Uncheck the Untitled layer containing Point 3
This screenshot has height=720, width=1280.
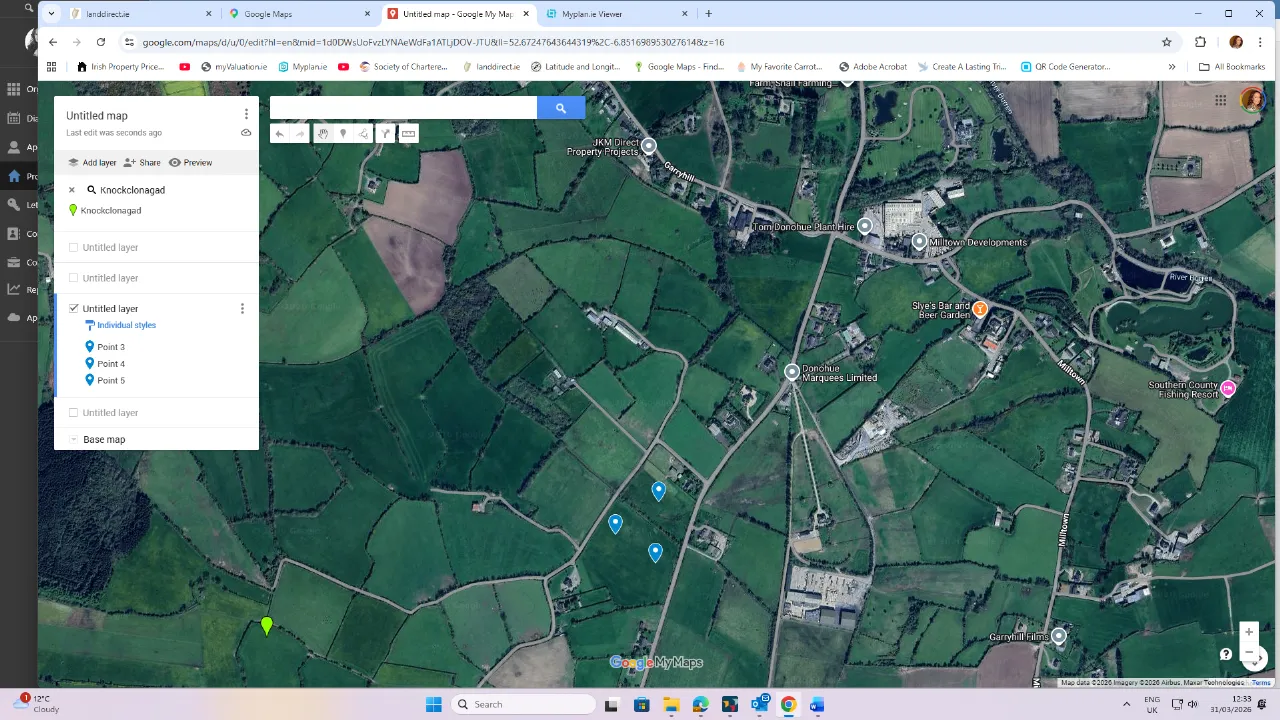tap(73, 308)
